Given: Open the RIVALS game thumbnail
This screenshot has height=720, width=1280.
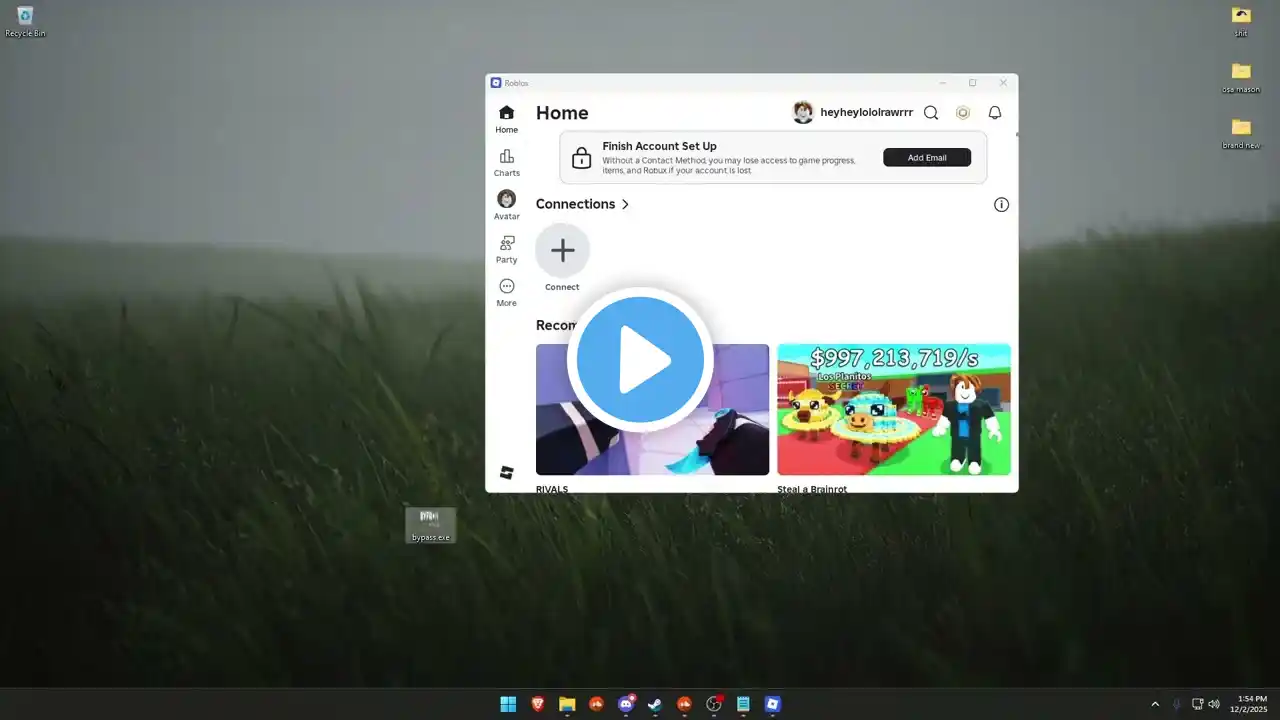Looking at the screenshot, I should pos(652,409).
